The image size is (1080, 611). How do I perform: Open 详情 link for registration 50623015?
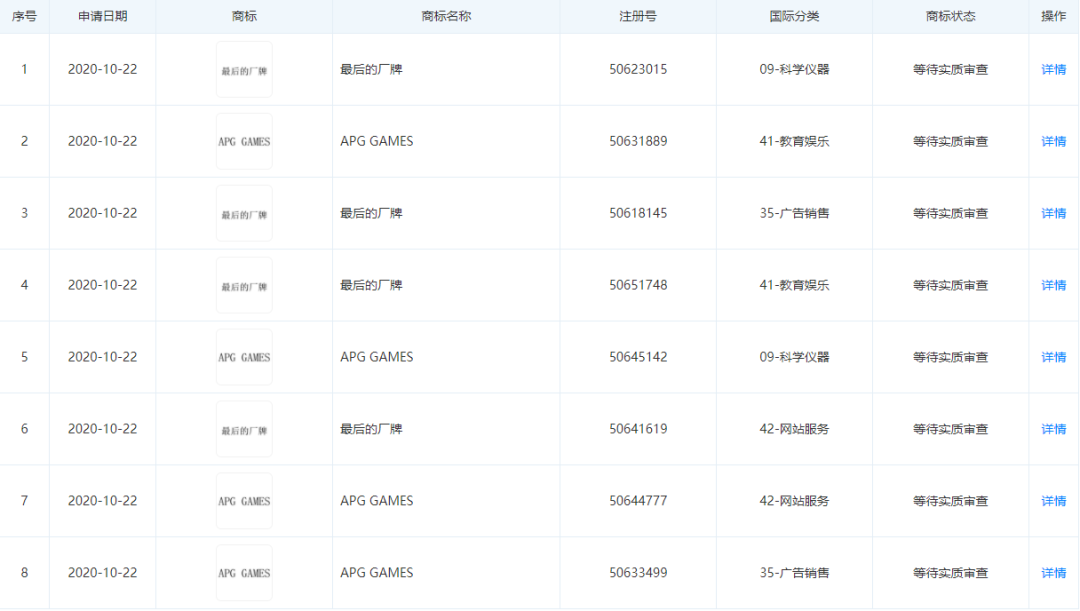[1053, 70]
